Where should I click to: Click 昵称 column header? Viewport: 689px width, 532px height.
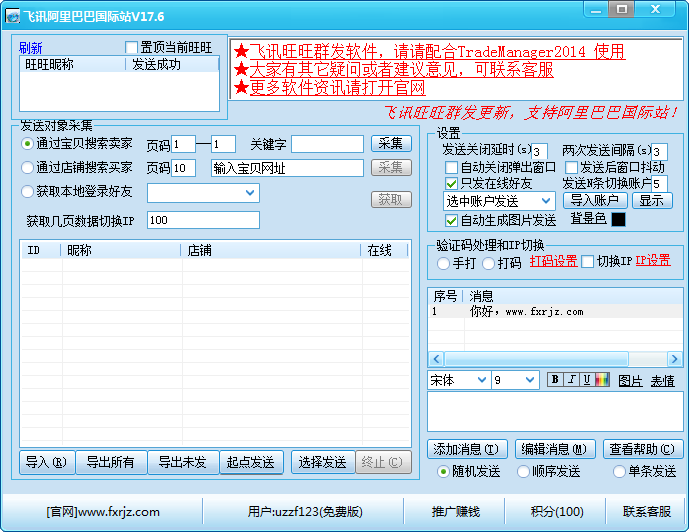click(x=121, y=250)
